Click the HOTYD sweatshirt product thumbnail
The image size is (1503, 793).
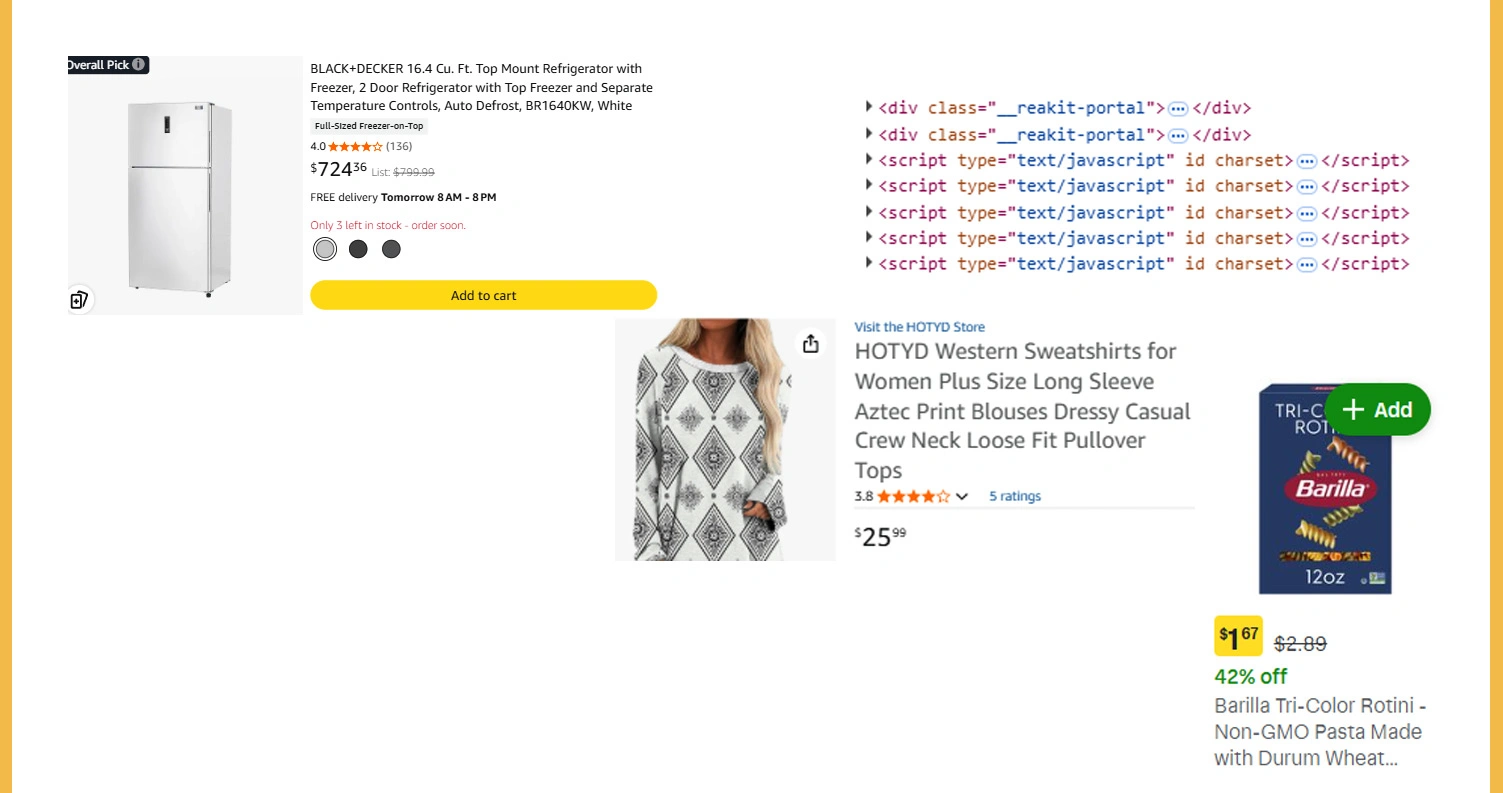[x=724, y=439]
